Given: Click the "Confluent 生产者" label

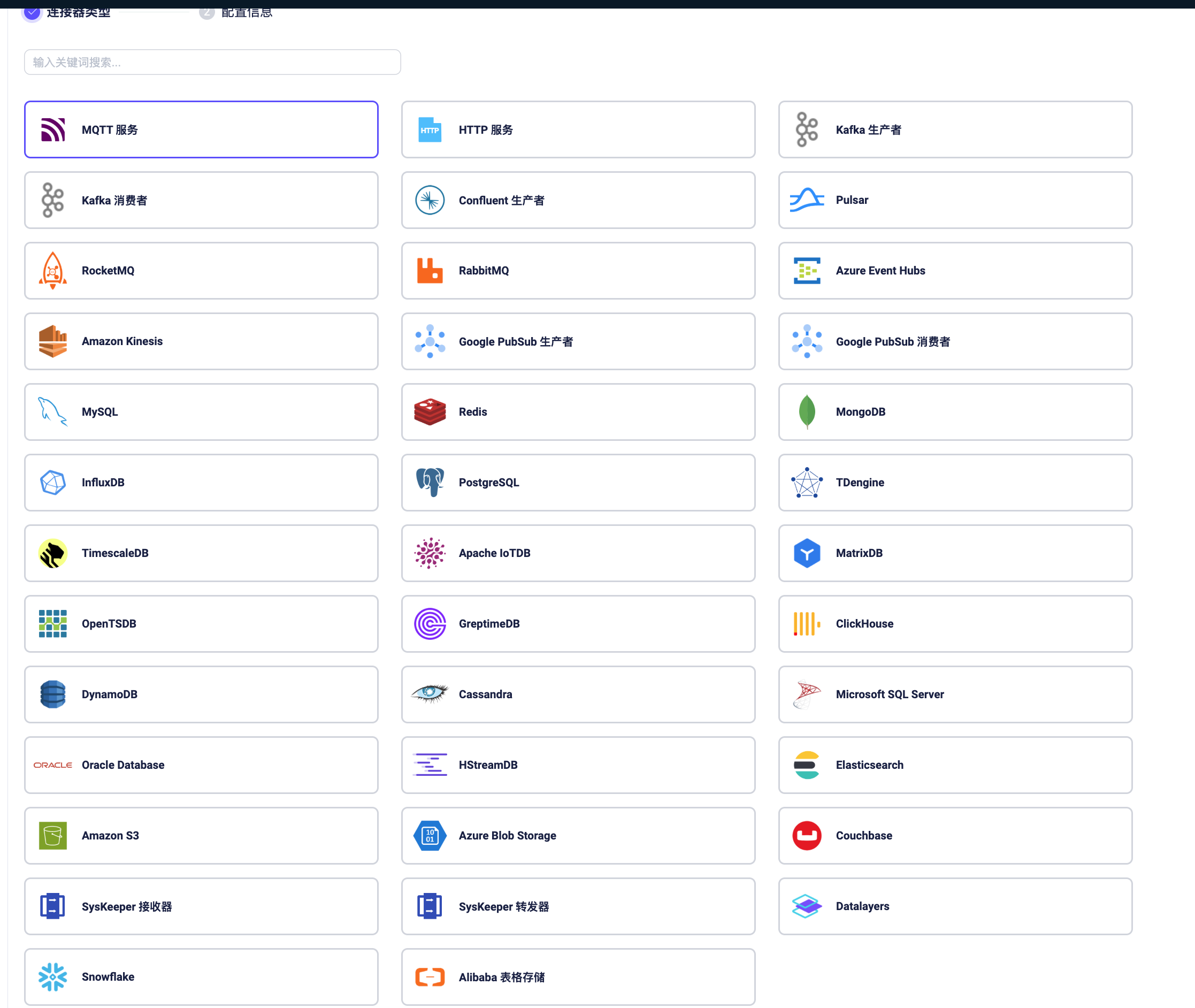Looking at the screenshot, I should tap(502, 200).
